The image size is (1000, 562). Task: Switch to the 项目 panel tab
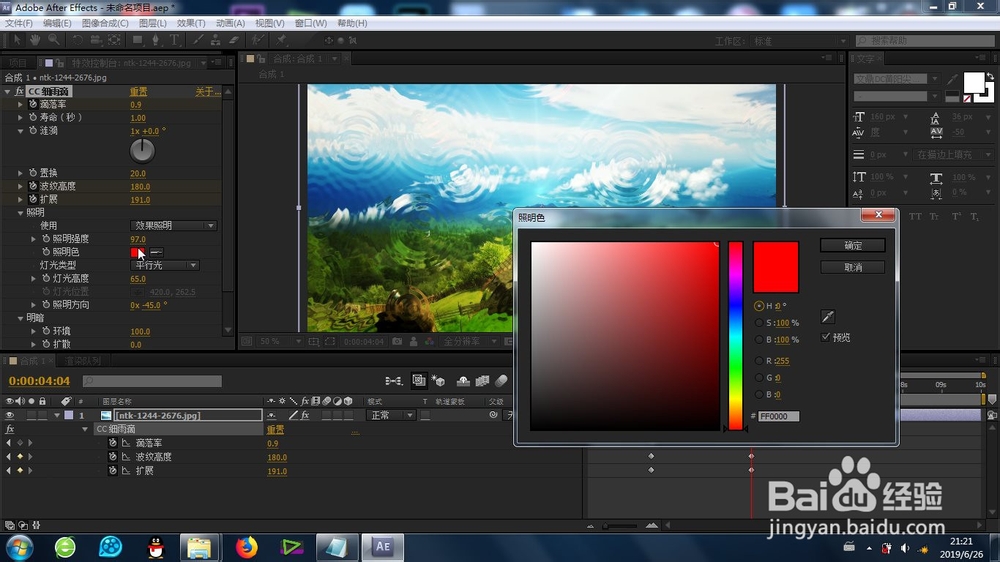pos(18,63)
